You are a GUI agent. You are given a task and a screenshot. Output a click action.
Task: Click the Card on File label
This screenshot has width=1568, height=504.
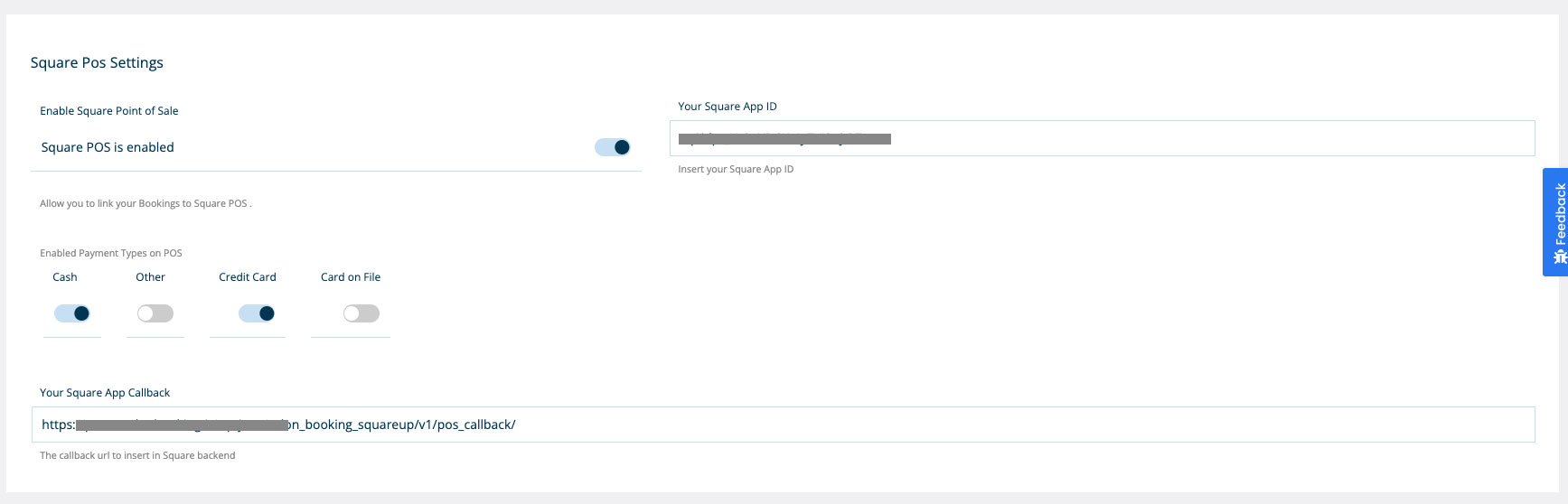351,277
